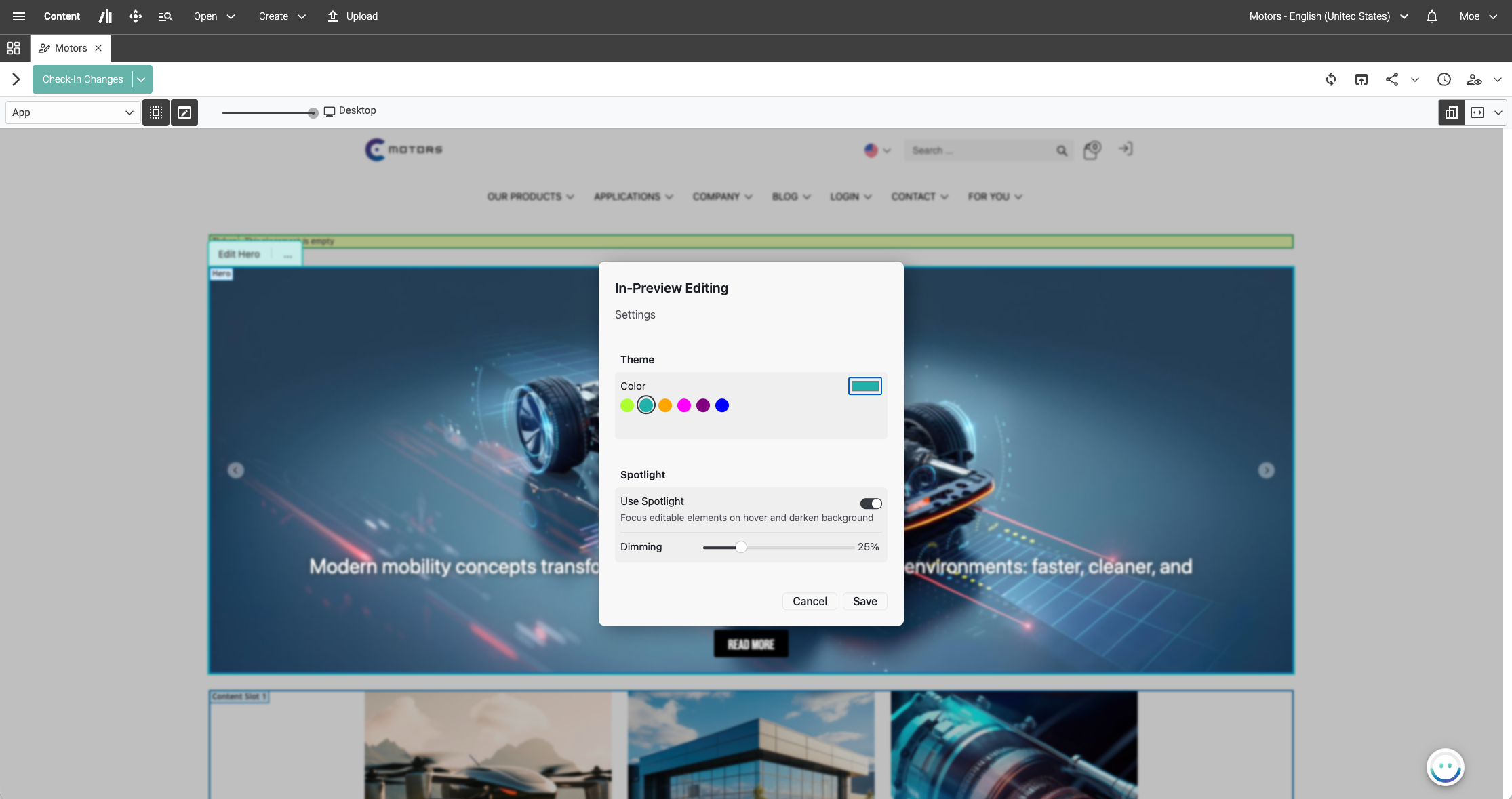Select the orange theme color swatch
The height and width of the screenshot is (799, 1512).
(x=665, y=405)
